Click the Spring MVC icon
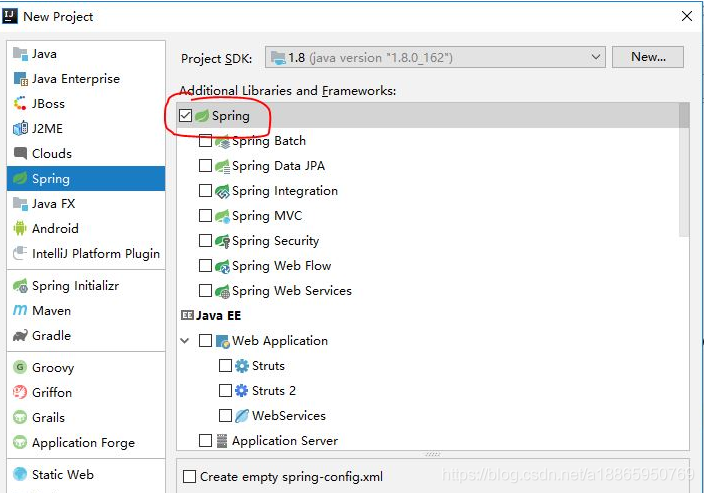The image size is (704, 493). [x=223, y=216]
